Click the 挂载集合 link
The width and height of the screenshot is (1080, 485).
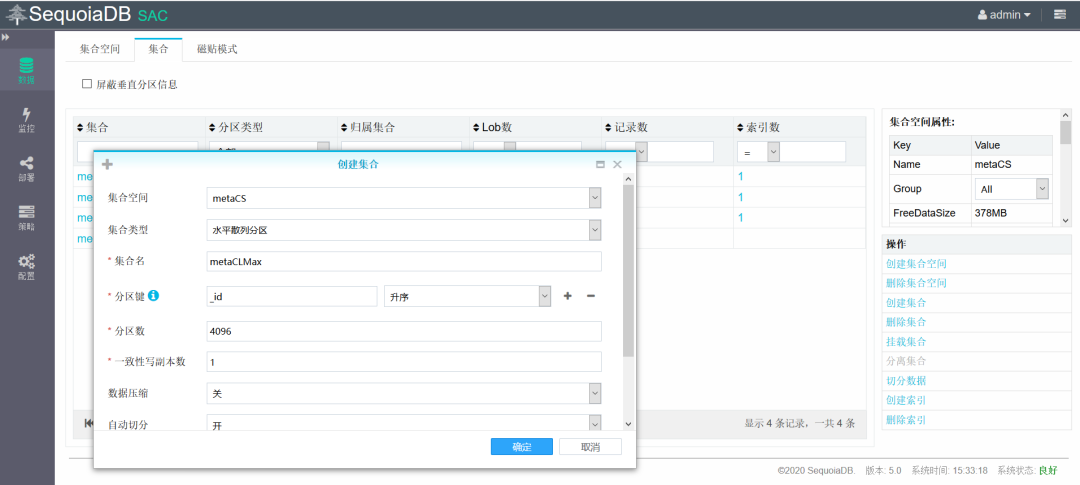click(906, 342)
